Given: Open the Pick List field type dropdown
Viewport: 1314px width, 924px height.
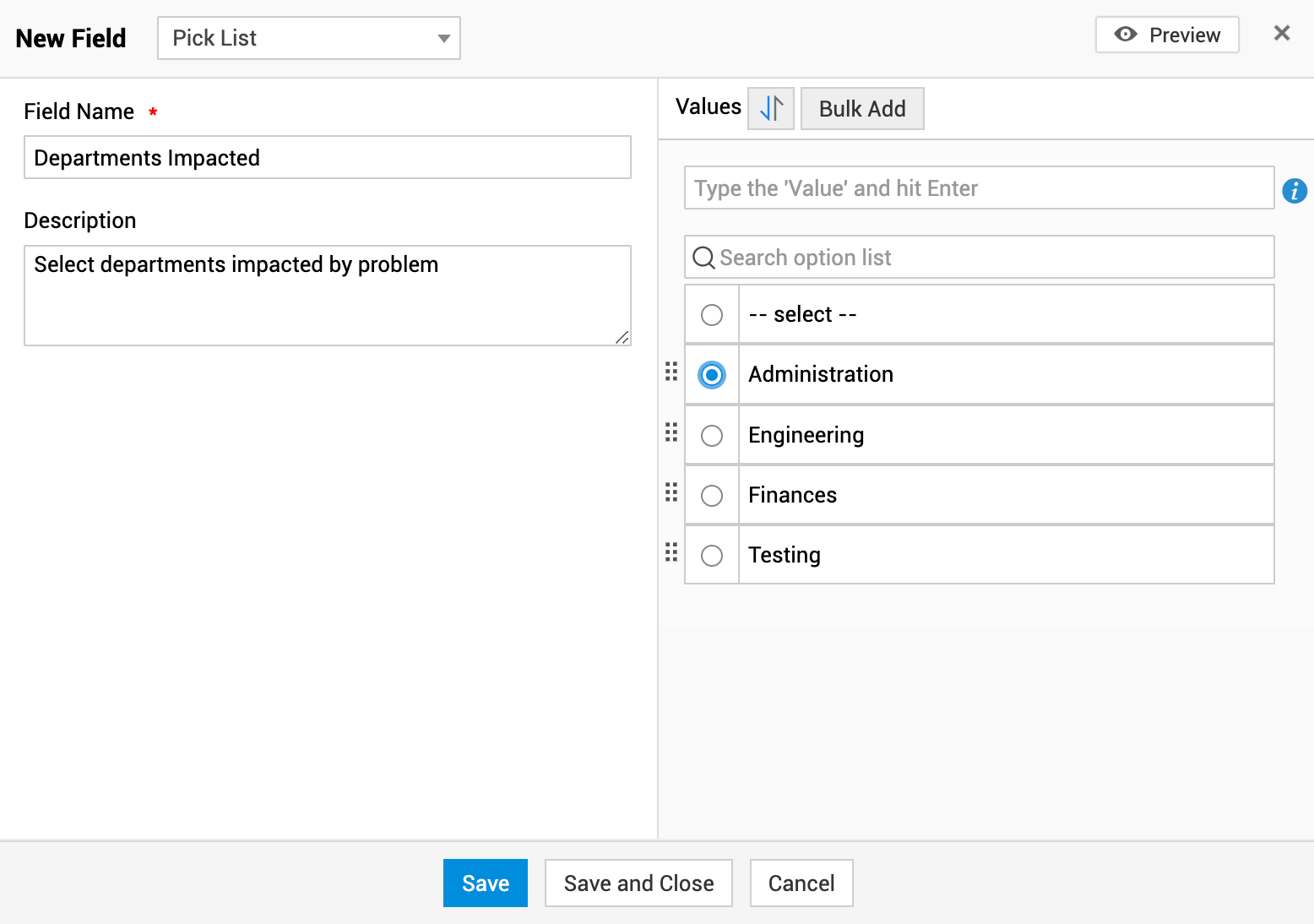Looking at the screenshot, I should coord(309,38).
